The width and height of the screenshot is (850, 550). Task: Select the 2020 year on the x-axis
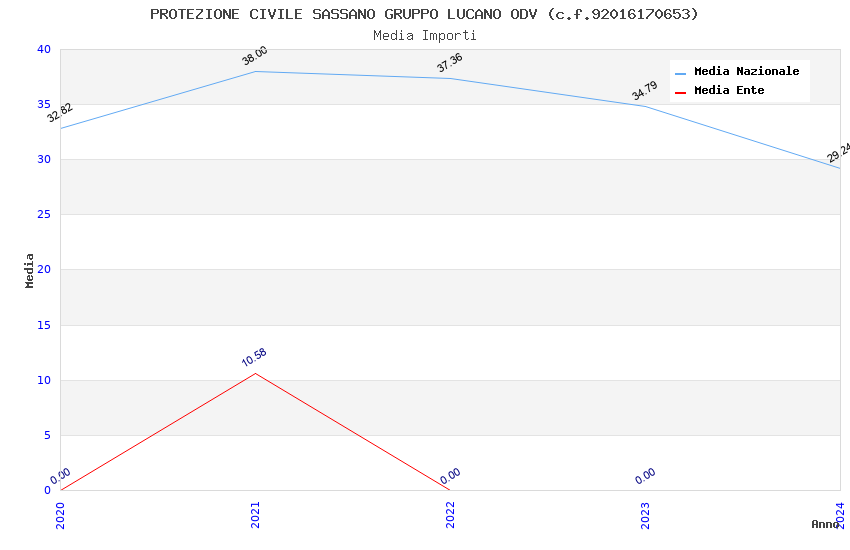coord(60,515)
